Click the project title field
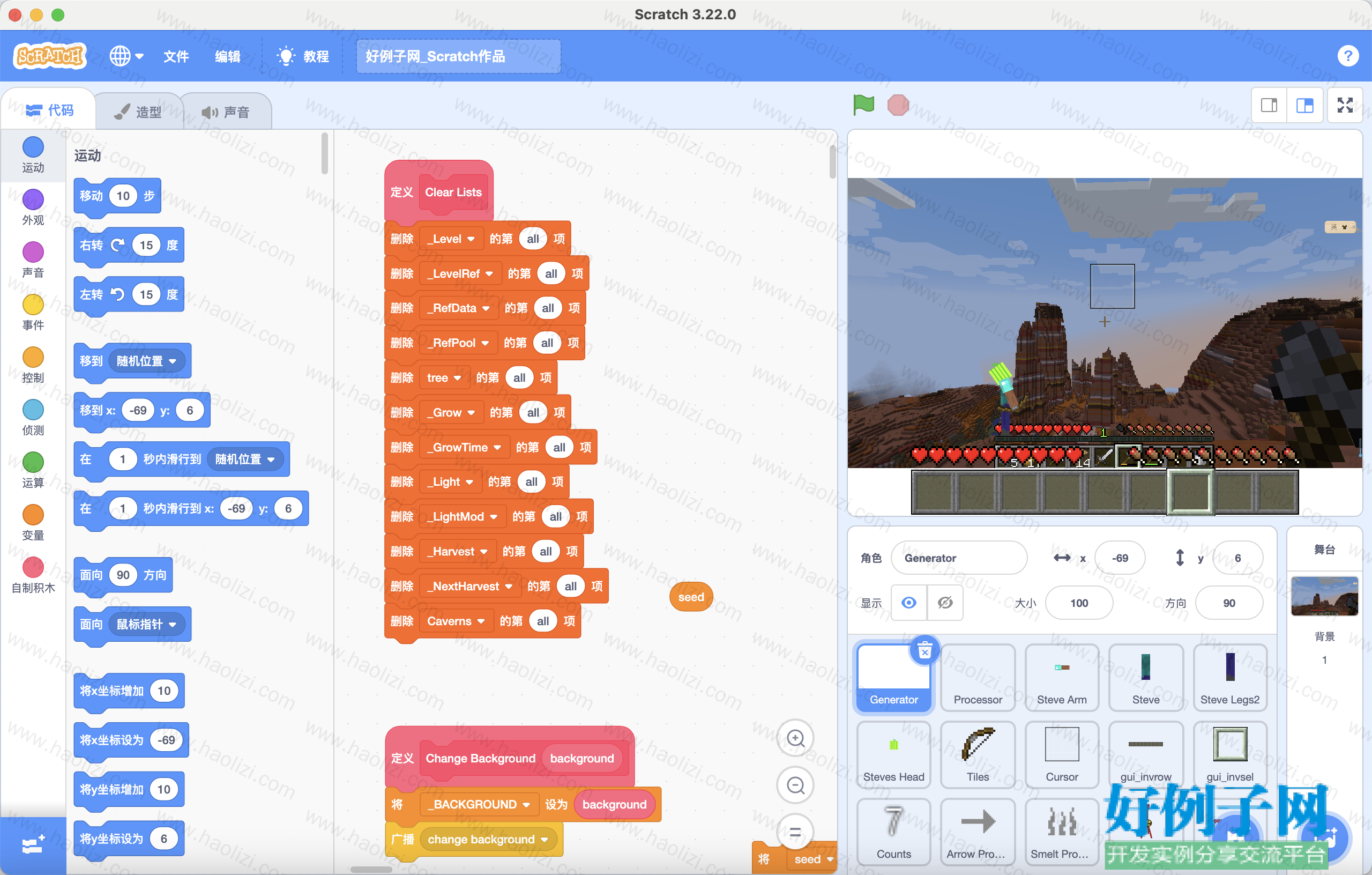Image resolution: width=1372 pixels, height=875 pixels. [x=458, y=56]
